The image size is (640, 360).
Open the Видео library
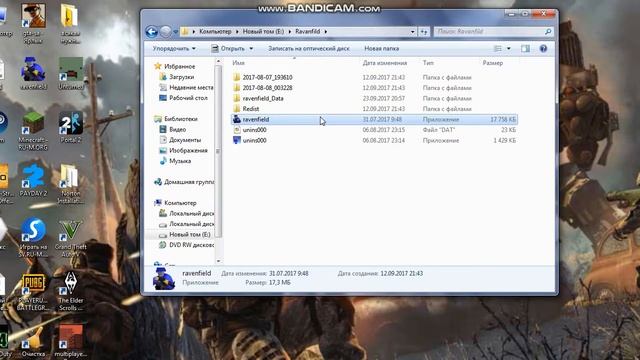point(178,129)
